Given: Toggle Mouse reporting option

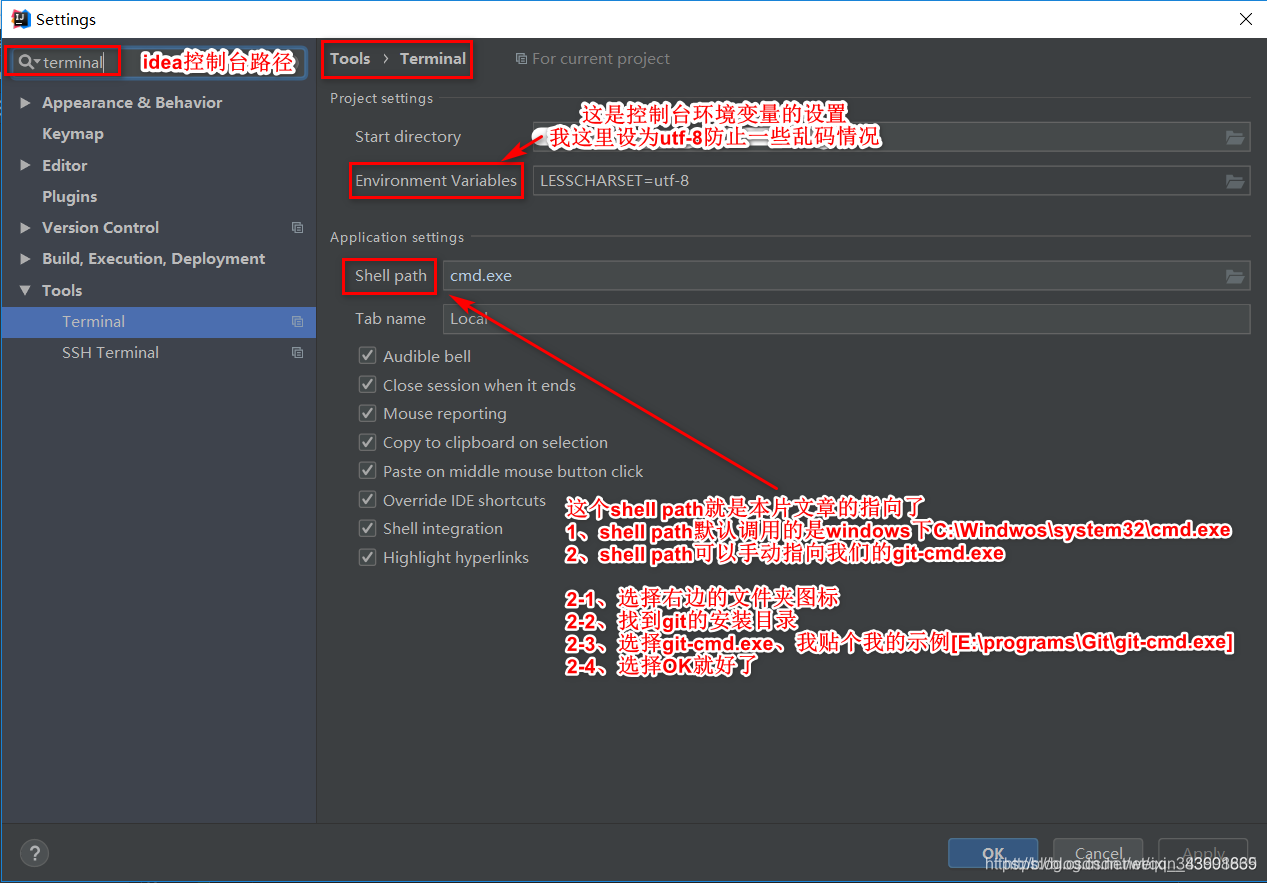Looking at the screenshot, I should (367, 414).
